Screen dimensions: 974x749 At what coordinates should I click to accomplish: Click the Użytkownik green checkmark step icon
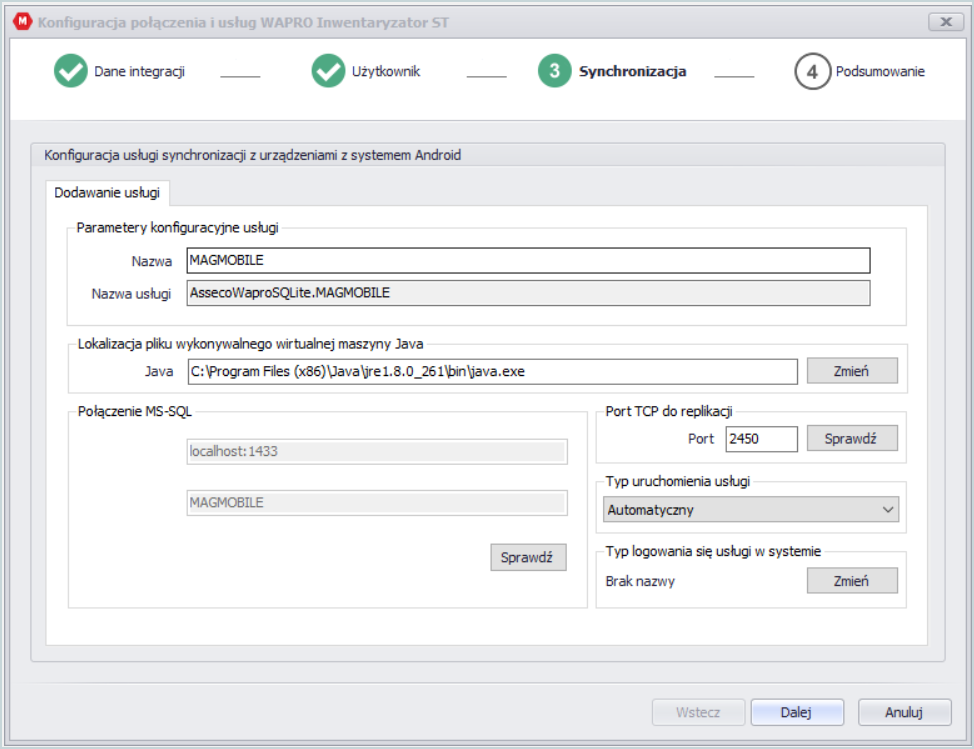pos(328,71)
